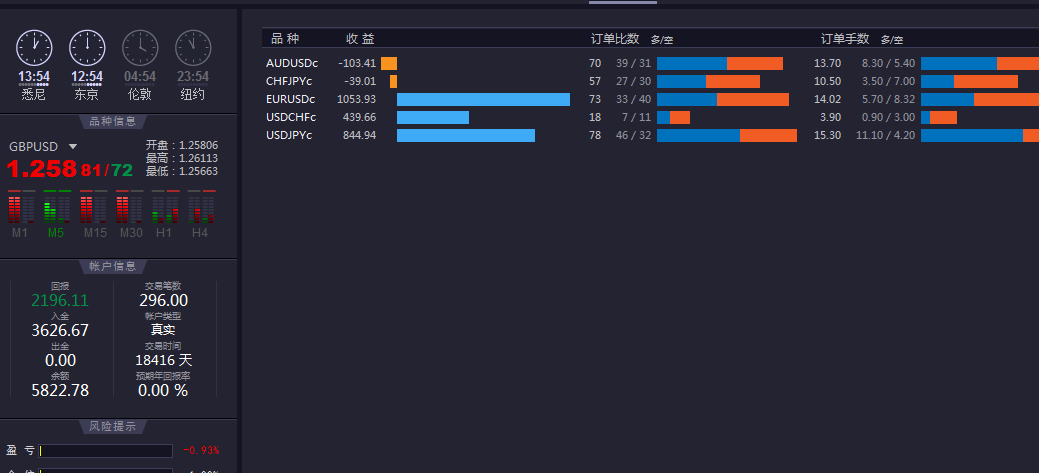This screenshot has height=473, width=1039.
Task: Sort by the 订单手数 column header
Action: tap(845, 39)
